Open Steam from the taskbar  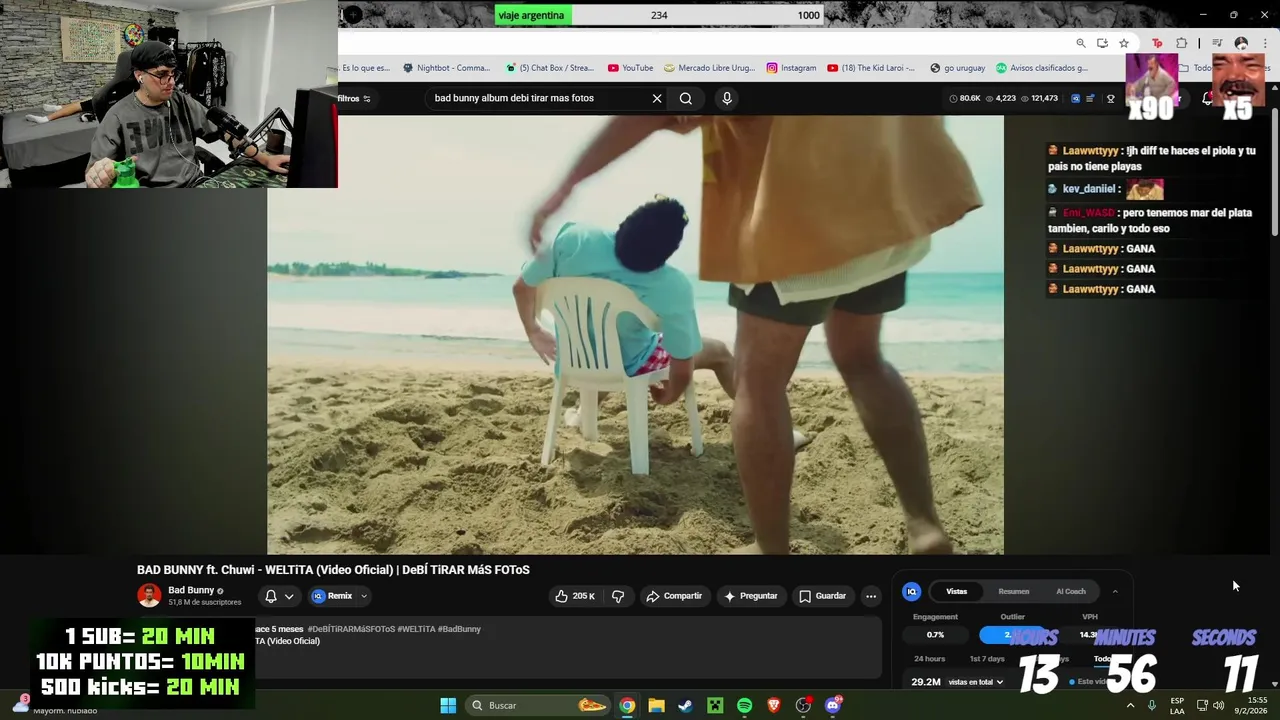pyautogui.click(x=685, y=705)
